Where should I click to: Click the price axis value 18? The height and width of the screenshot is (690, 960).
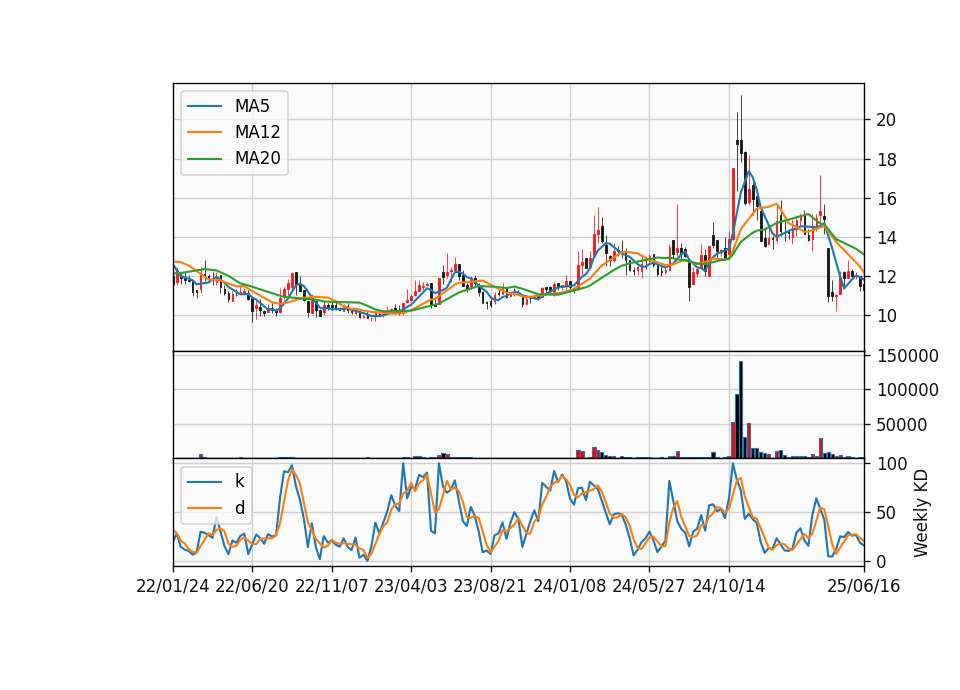(x=886, y=160)
